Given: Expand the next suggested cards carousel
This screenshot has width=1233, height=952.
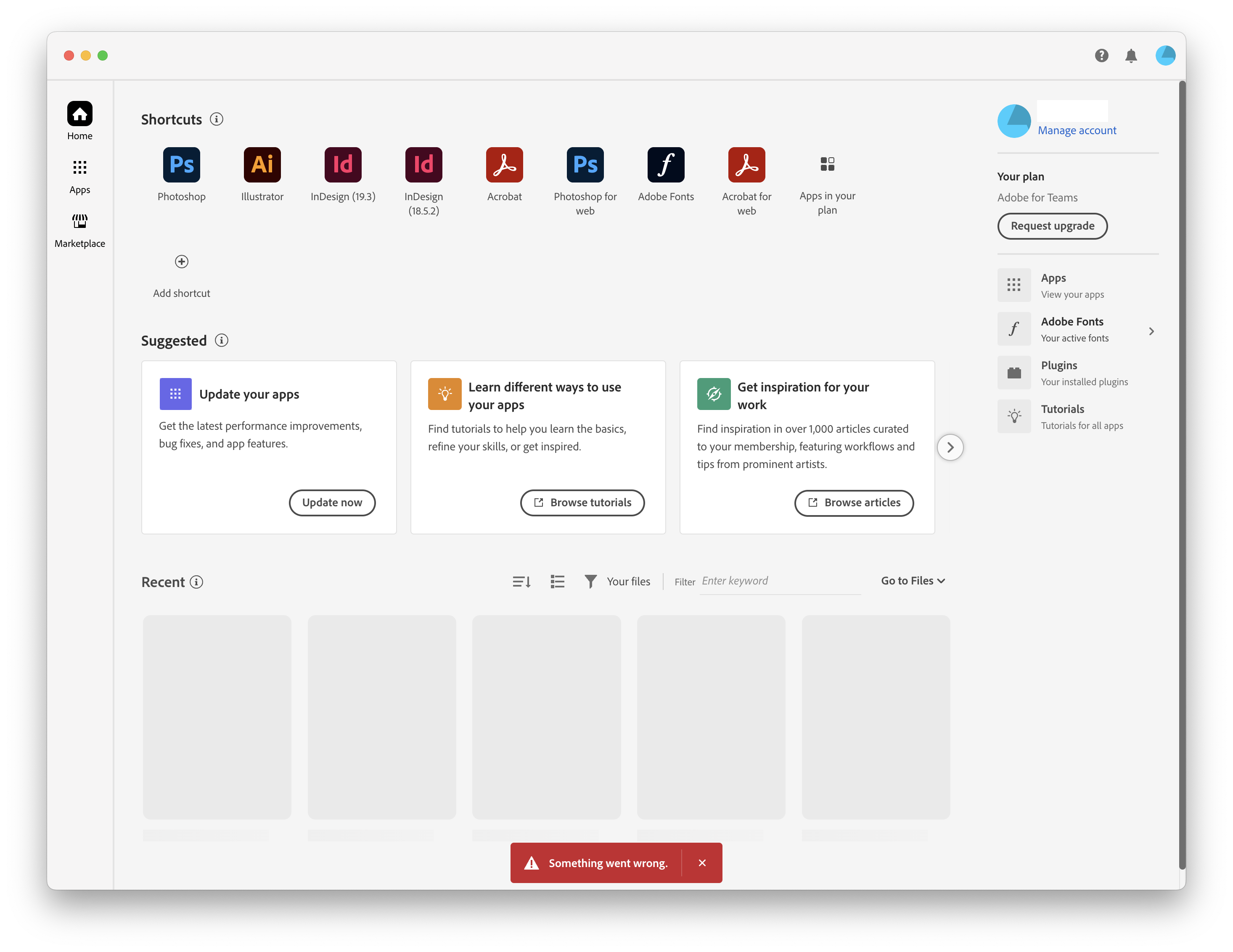Looking at the screenshot, I should pyautogui.click(x=951, y=447).
